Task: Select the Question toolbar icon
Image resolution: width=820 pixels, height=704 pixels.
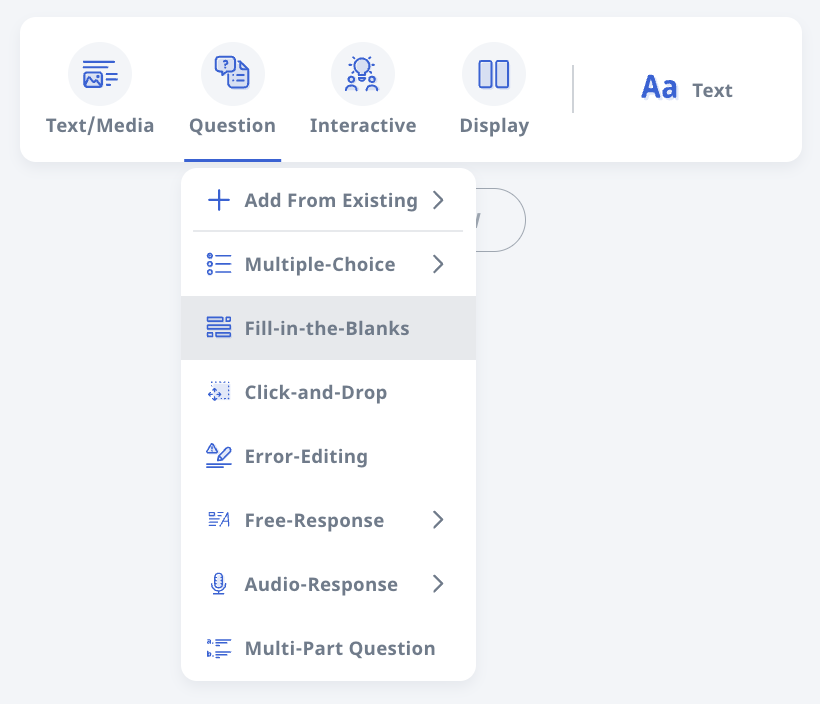Action: (232, 74)
